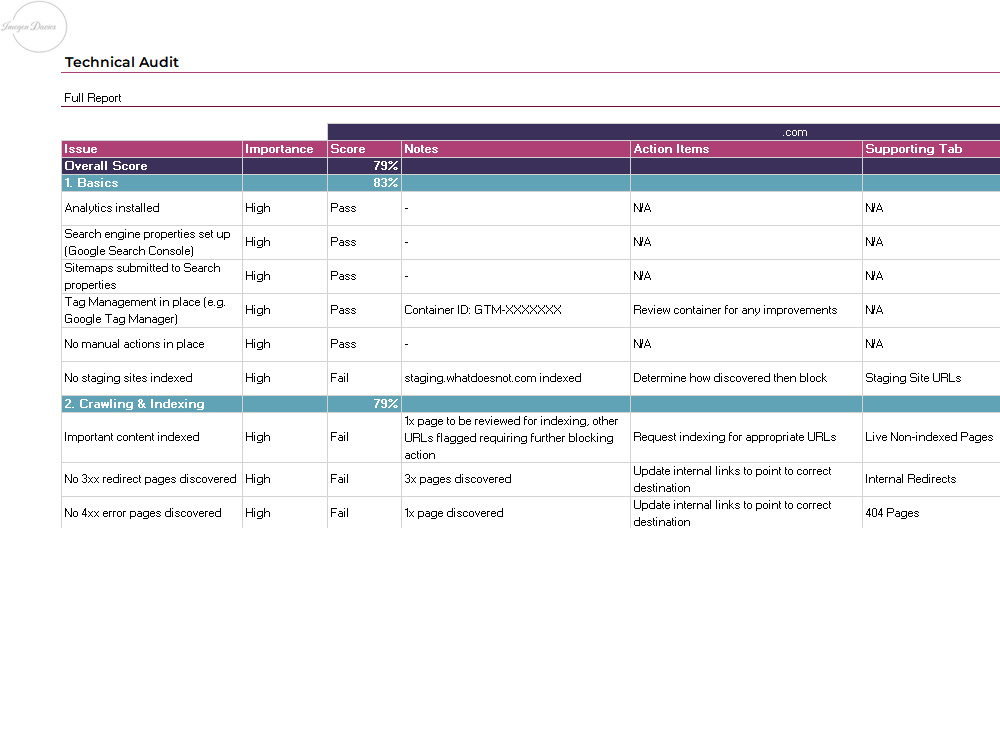Open the Staging Site URLs supporting tab cell

(x=931, y=378)
